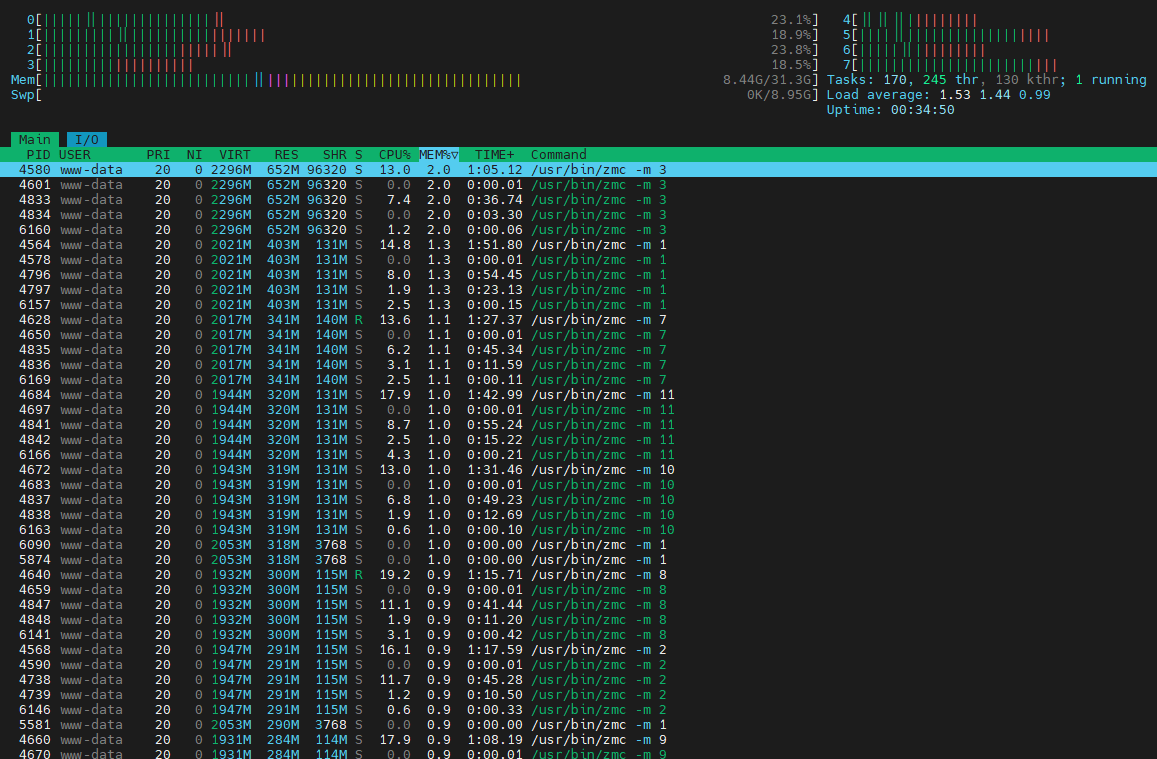Sort by RES column header
The image size is (1157, 759).
[x=286, y=154]
